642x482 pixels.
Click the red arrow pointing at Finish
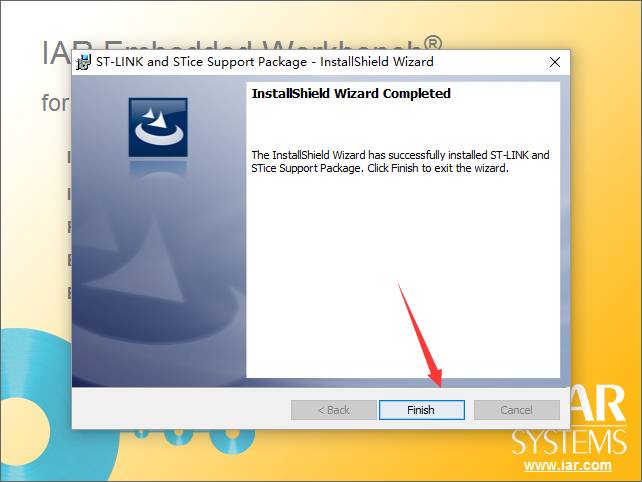pyautogui.click(x=420, y=335)
